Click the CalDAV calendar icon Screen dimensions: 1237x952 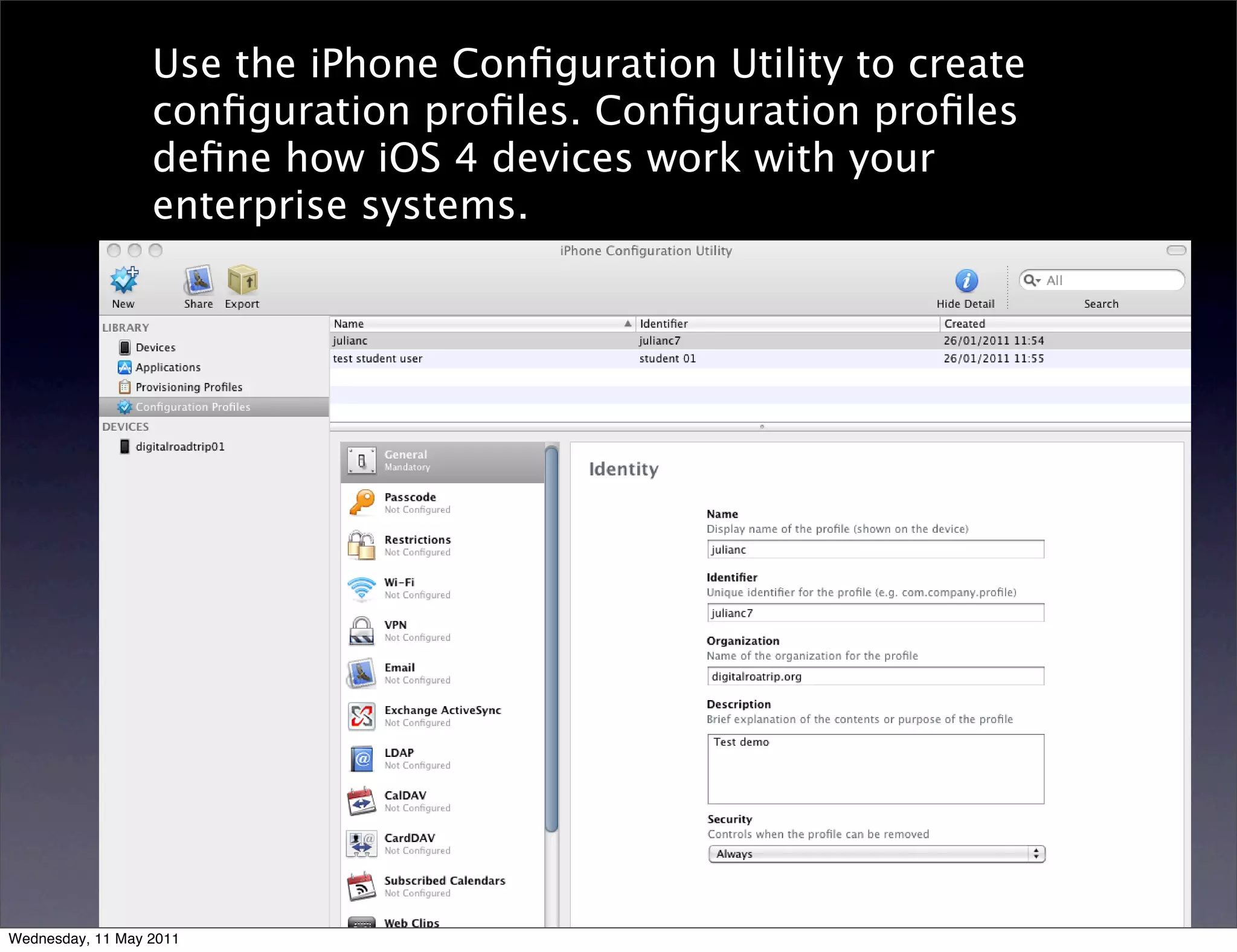(361, 802)
